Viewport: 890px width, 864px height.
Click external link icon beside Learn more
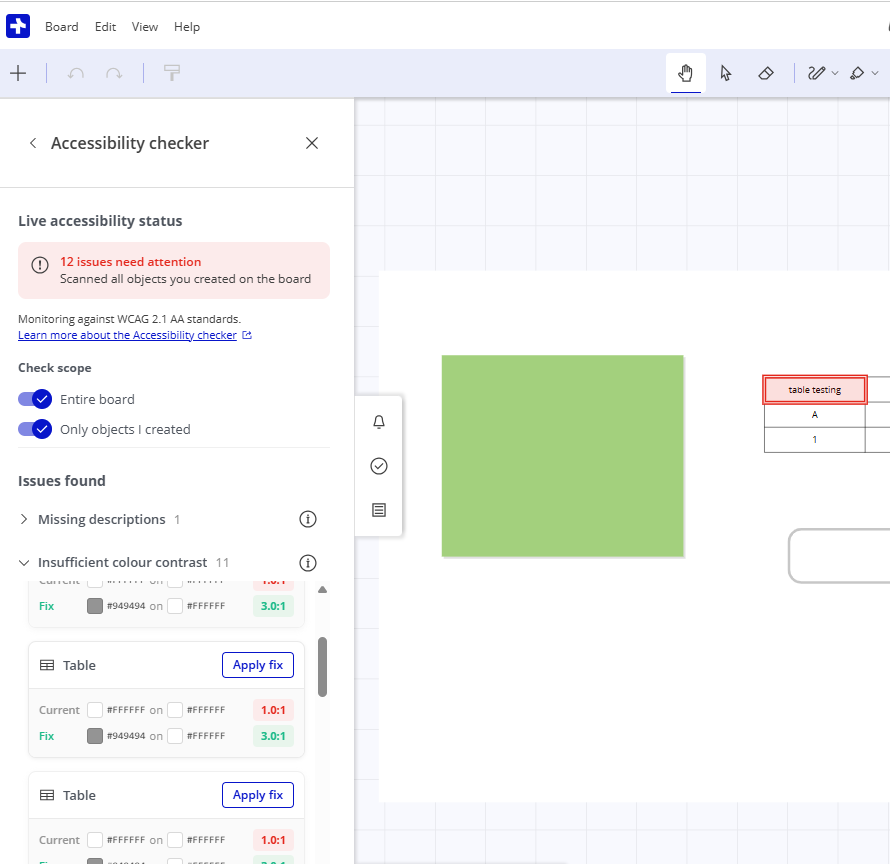(x=247, y=335)
